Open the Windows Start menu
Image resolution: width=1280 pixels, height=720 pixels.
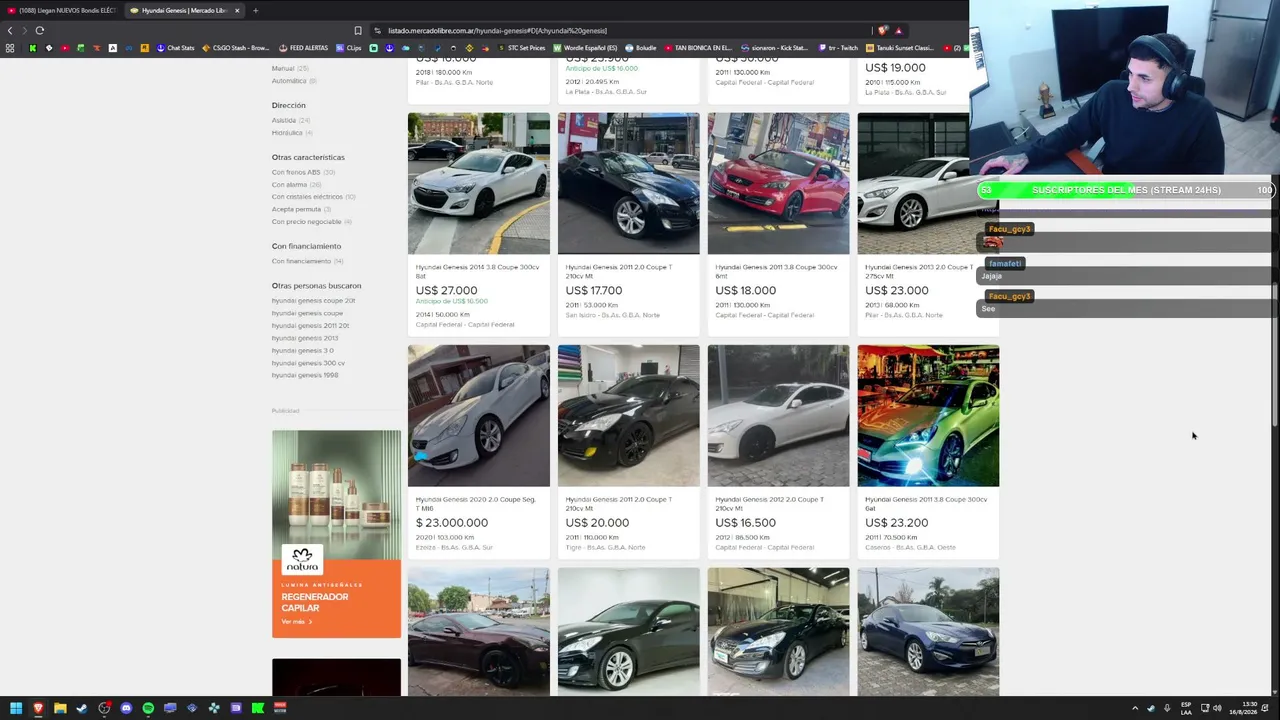pos(16,708)
